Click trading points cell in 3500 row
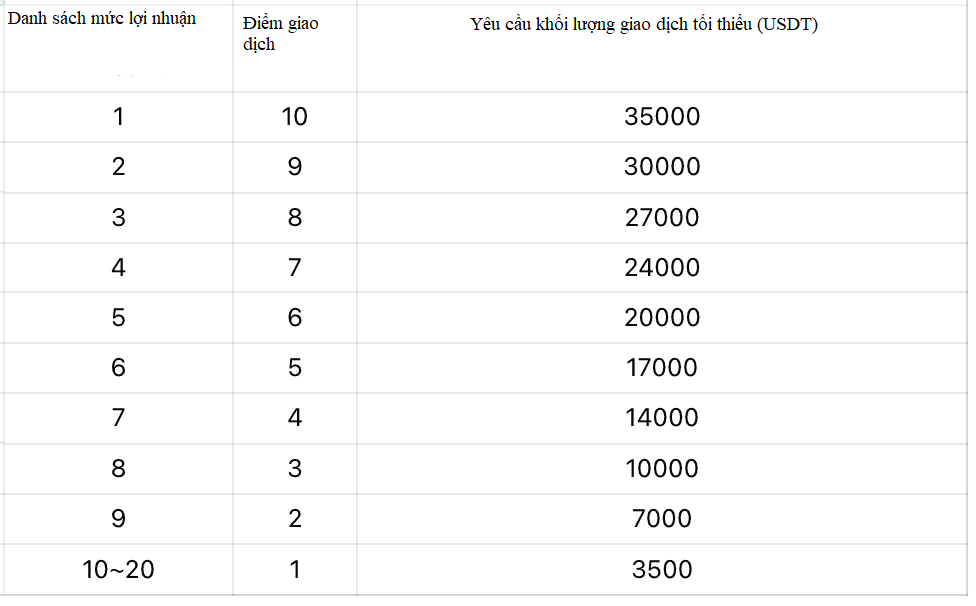Viewport: 976px width, 606px height. click(294, 570)
